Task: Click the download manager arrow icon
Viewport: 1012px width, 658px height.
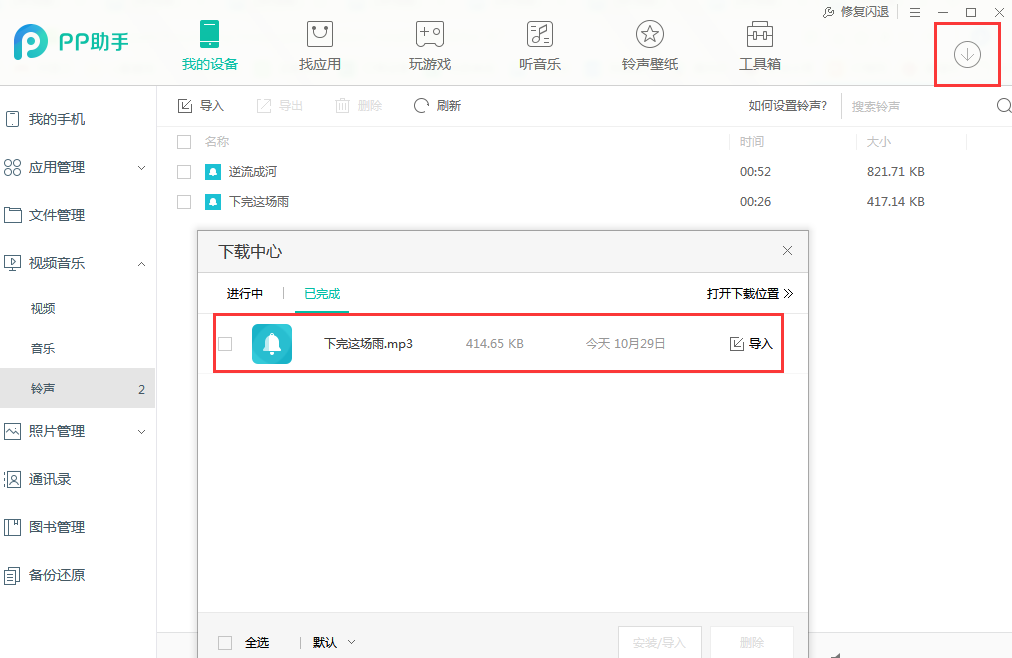Action: coord(966,55)
